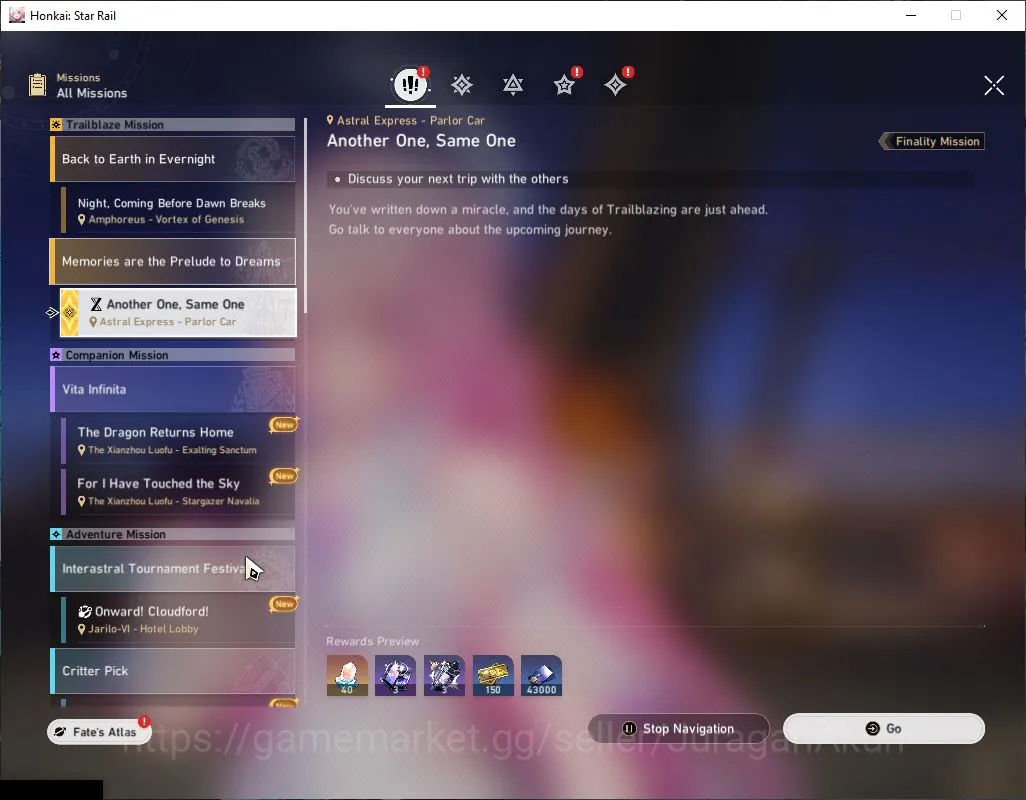Click the 'Amphoreus - Vortex of Genesis' location text
The width and height of the screenshot is (1026, 800).
(166, 220)
